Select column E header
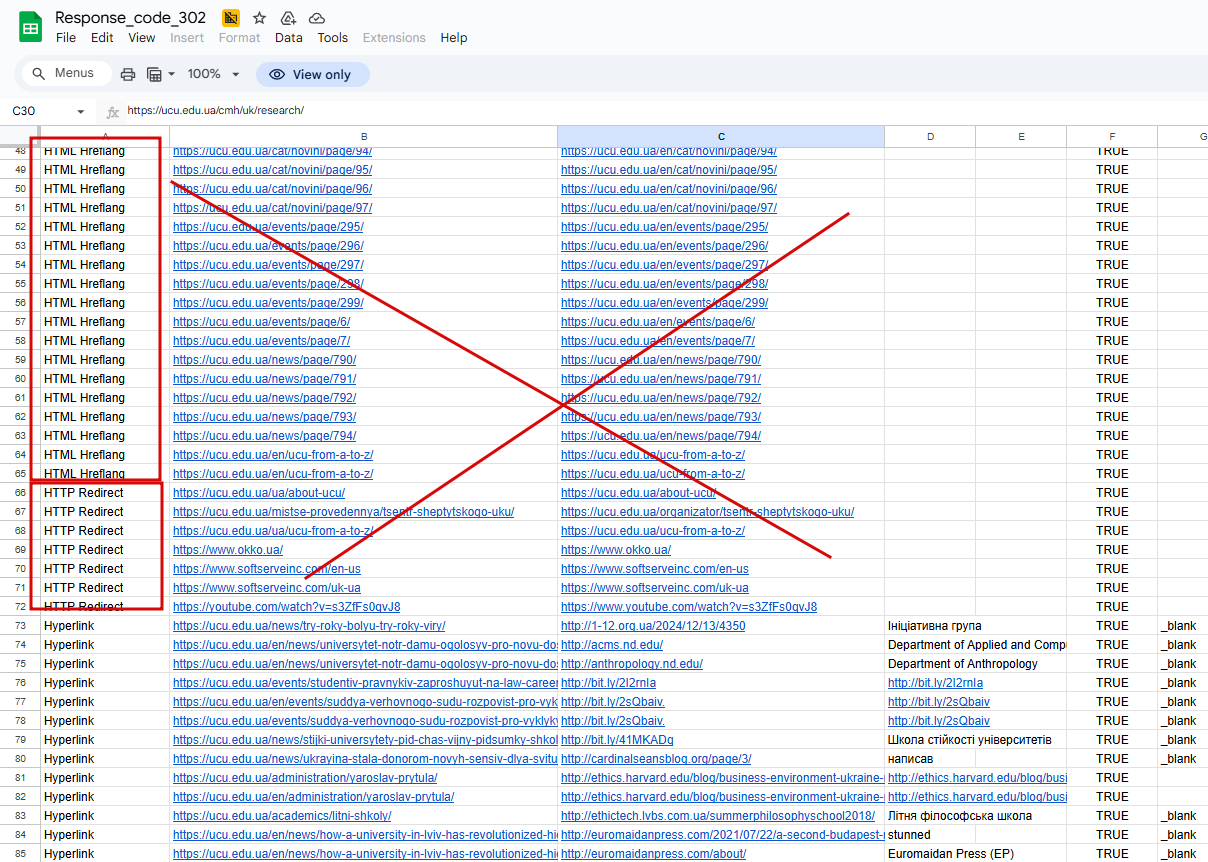This screenshot has height=862, width=1208. tap(1021, 136)
